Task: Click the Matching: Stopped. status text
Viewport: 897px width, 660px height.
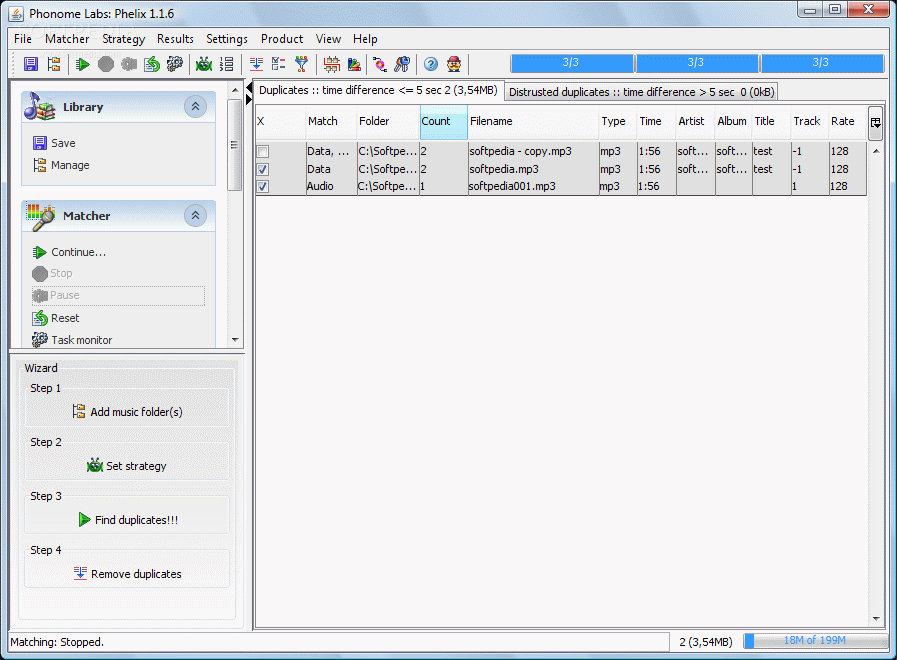Action: [x=57, y=642]
